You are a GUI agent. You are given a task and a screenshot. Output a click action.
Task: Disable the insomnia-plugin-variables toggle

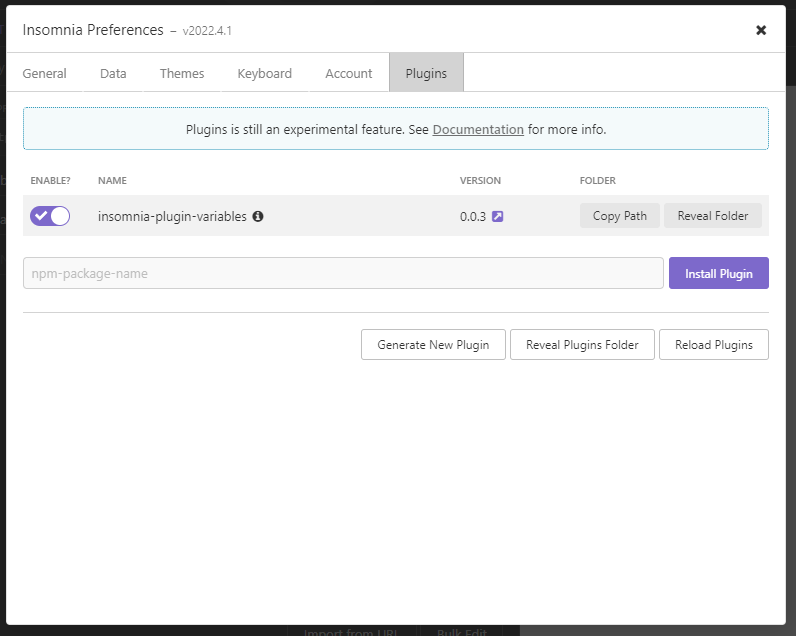[50, 216]
